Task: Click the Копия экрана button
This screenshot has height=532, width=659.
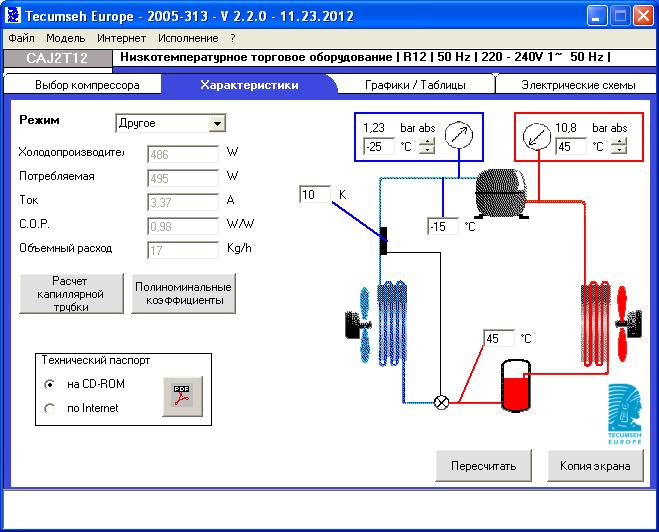Action: (595, 466)
